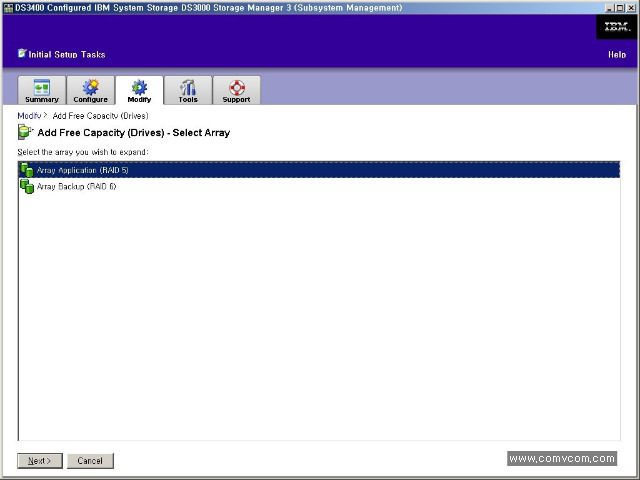The height and width of the screenshot is (480, 640).
Task: Open the Help link
Action: pos(617,55)
